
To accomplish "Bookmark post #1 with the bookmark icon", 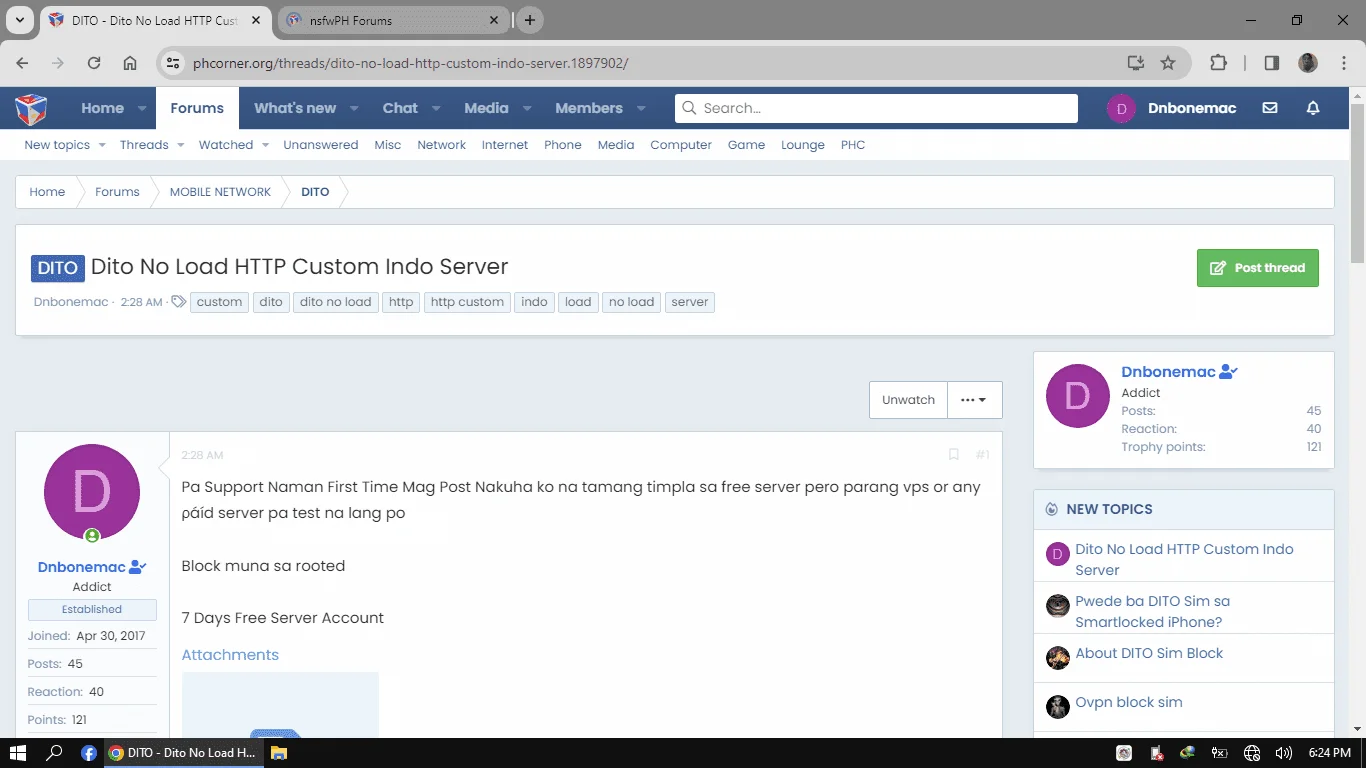I will (x=953, y=455).
